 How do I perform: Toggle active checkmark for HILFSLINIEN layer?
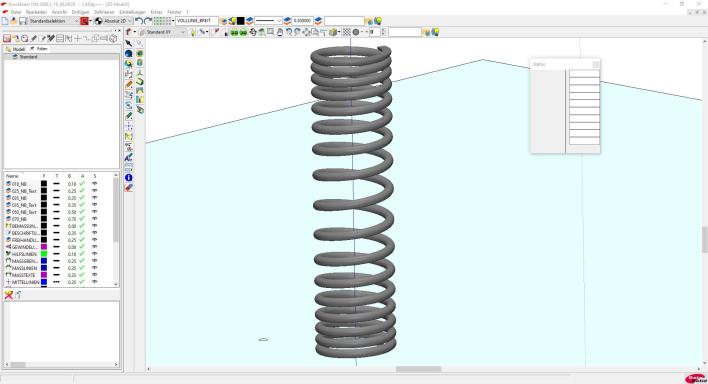click(x=82, y=254)
